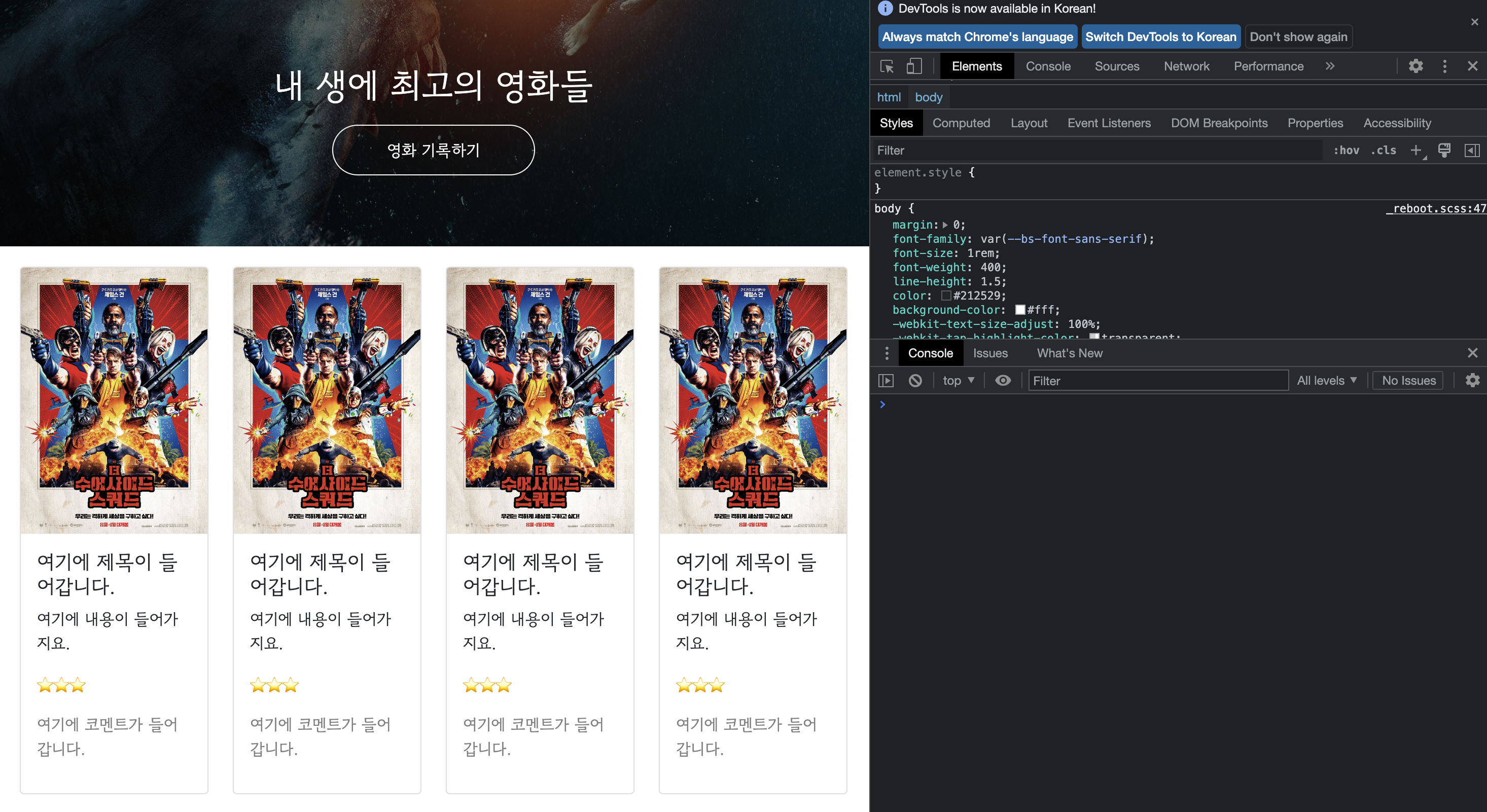Toggle the device toolbar icon
Screen dimensions: 1487x812
pyautogui.click(x=914, y=66)
